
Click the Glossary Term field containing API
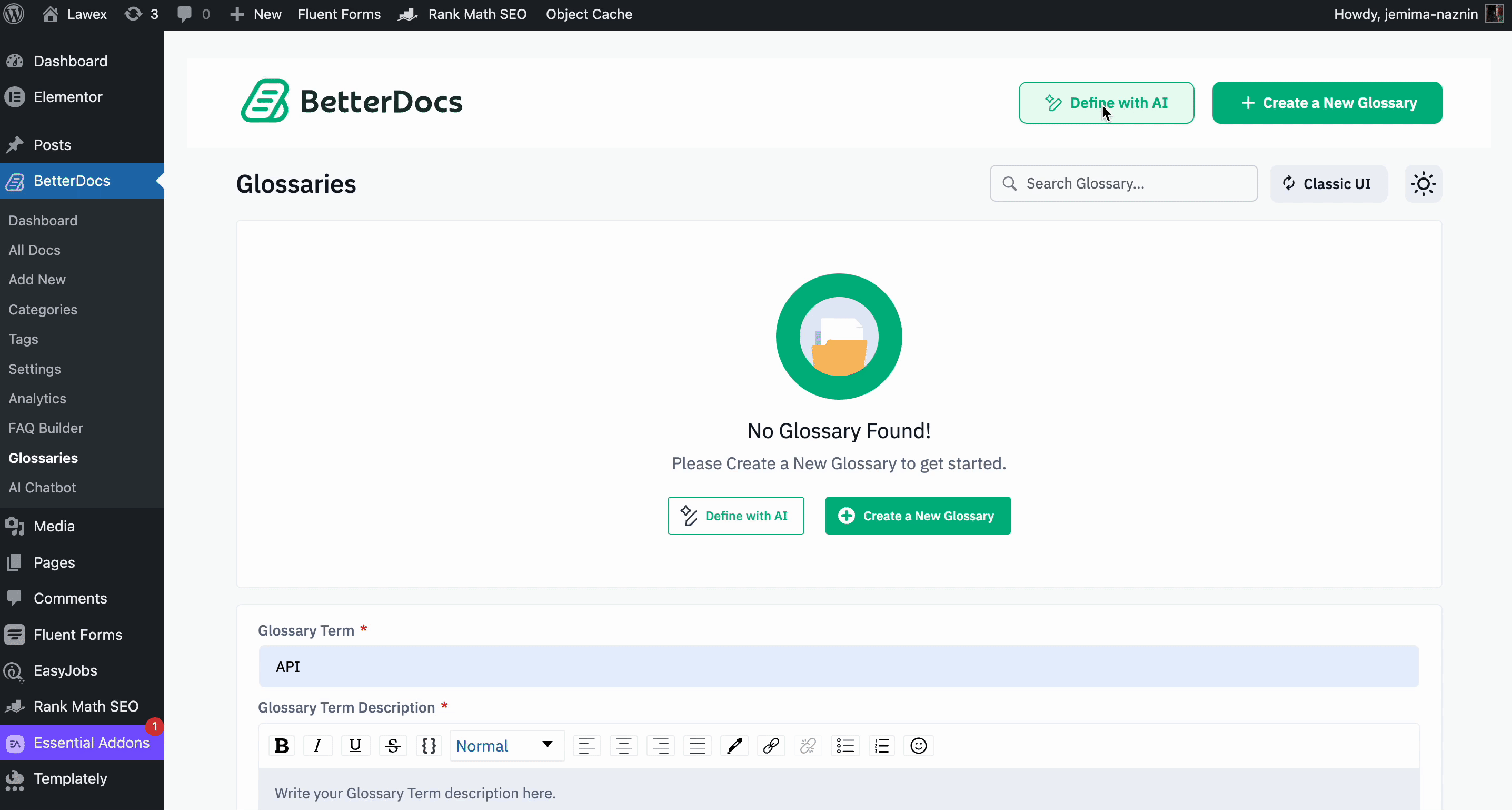click(839, 667)
